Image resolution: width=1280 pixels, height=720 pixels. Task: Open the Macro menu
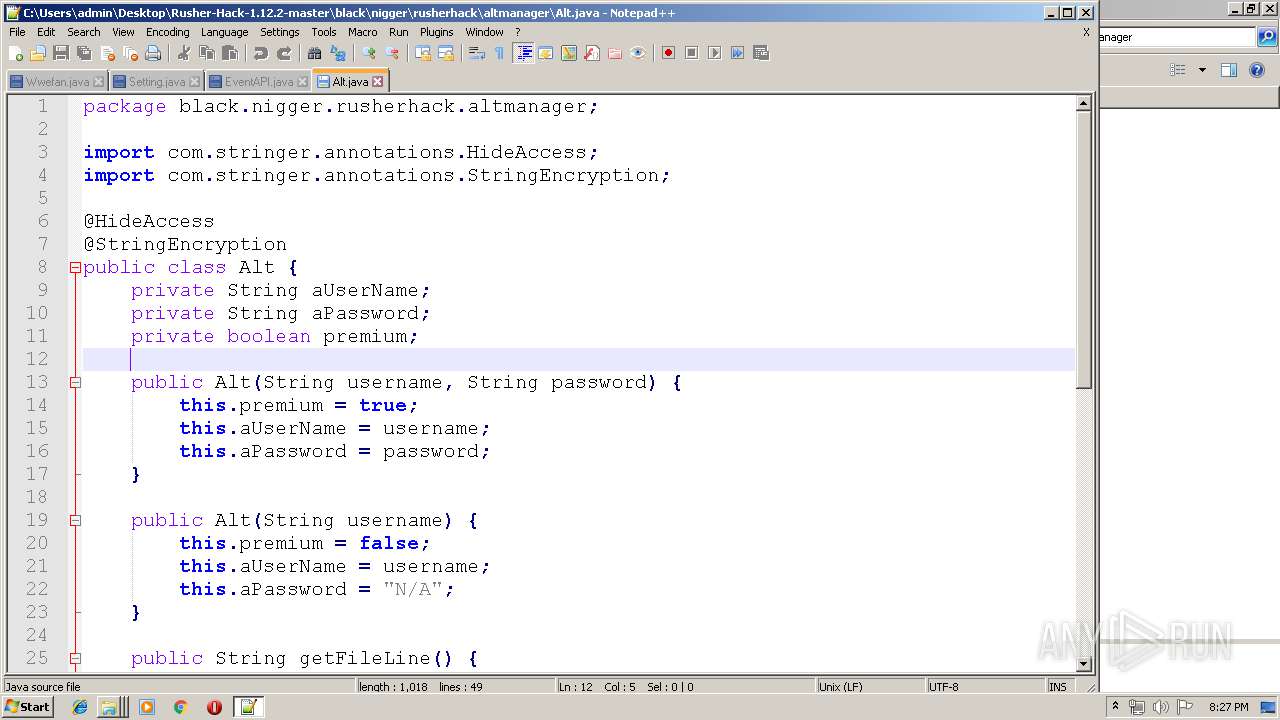tap(362, 32)
